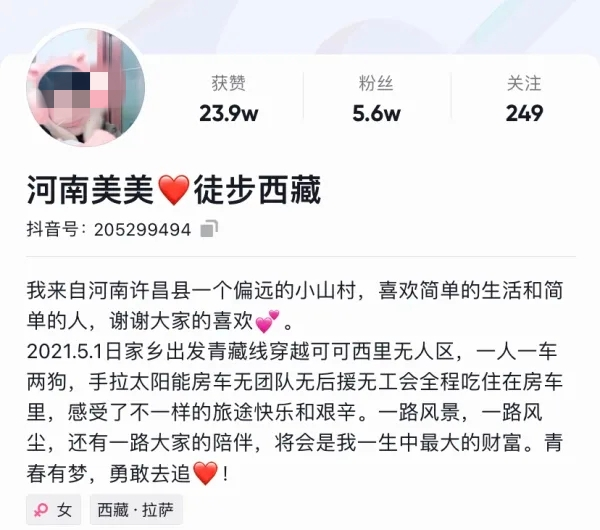View the 5.6w followers list
This screenshot has width=600, height=530.
coord(376,113)
